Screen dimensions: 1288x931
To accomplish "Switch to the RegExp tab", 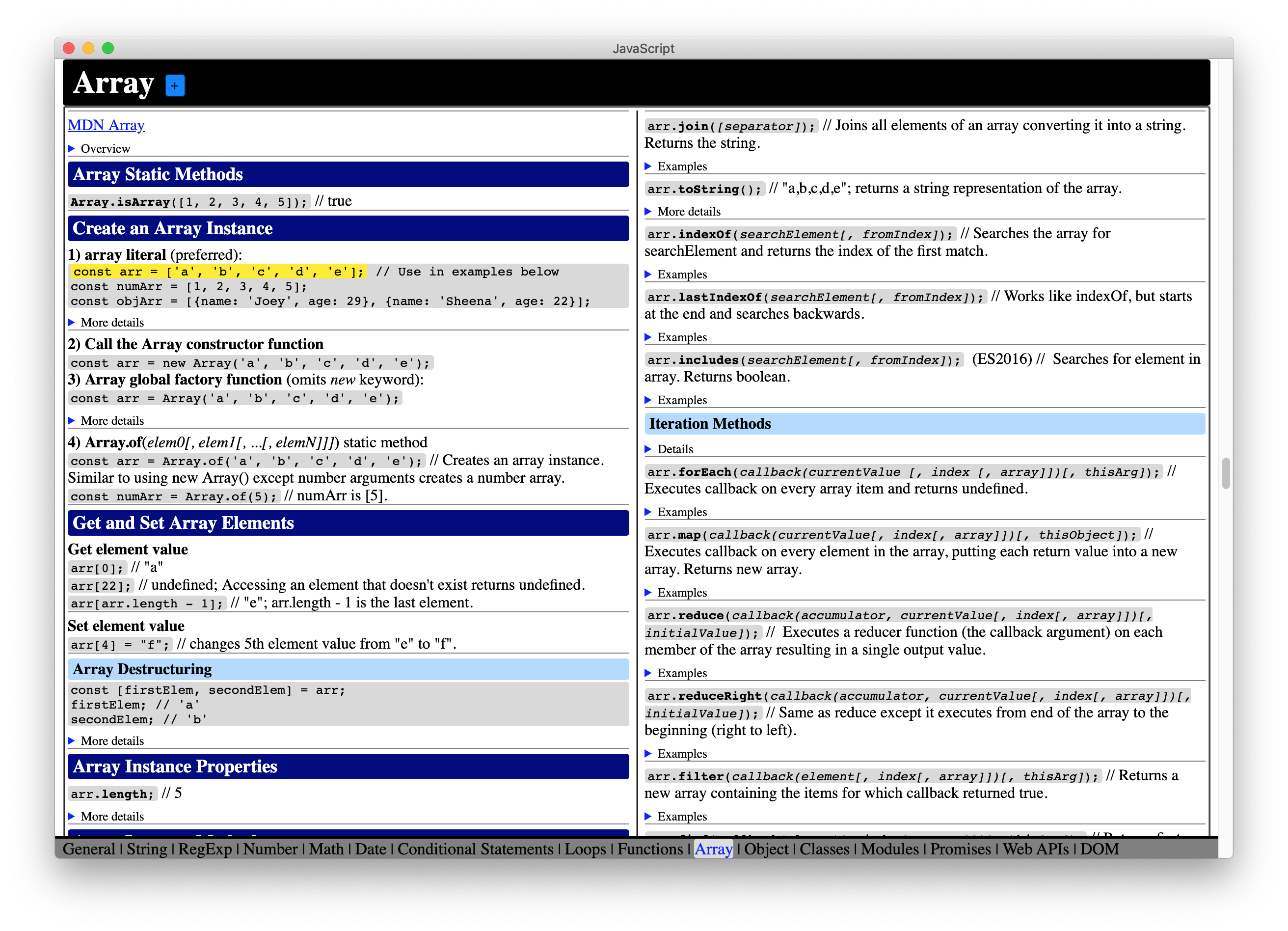I will tap(205, 849).
